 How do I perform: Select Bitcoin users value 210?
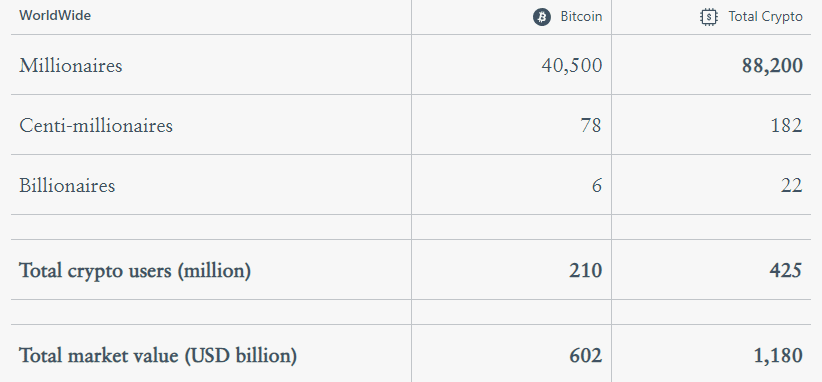(586, 271)
